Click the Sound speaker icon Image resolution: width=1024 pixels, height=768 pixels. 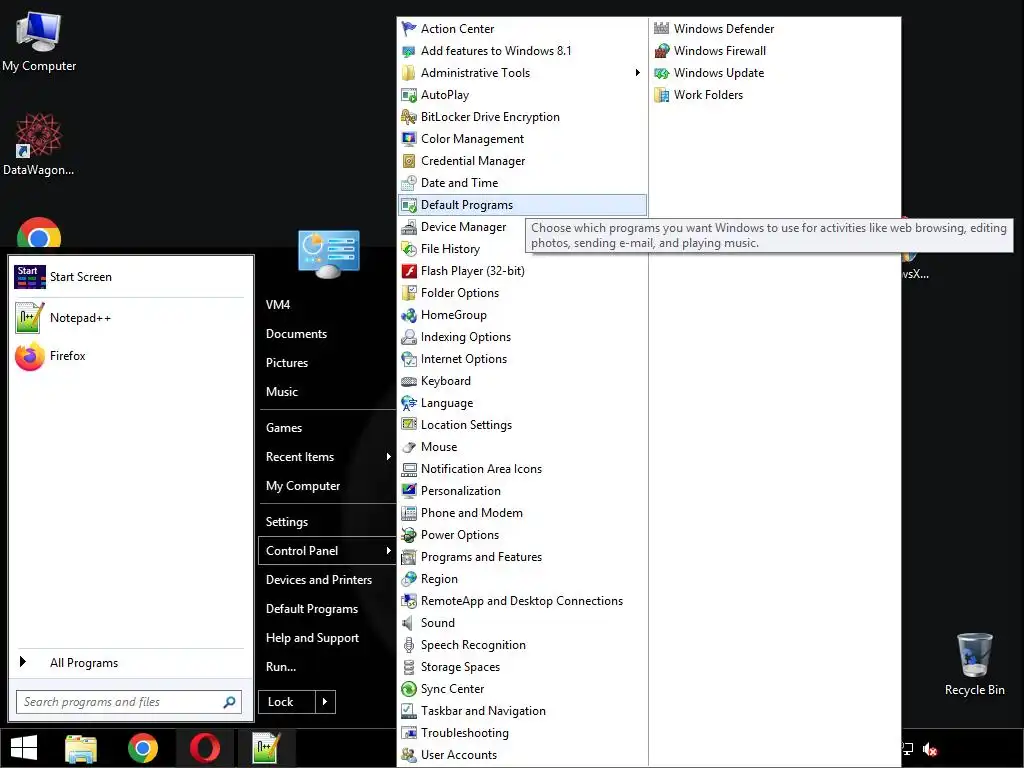tap(409, 623)
